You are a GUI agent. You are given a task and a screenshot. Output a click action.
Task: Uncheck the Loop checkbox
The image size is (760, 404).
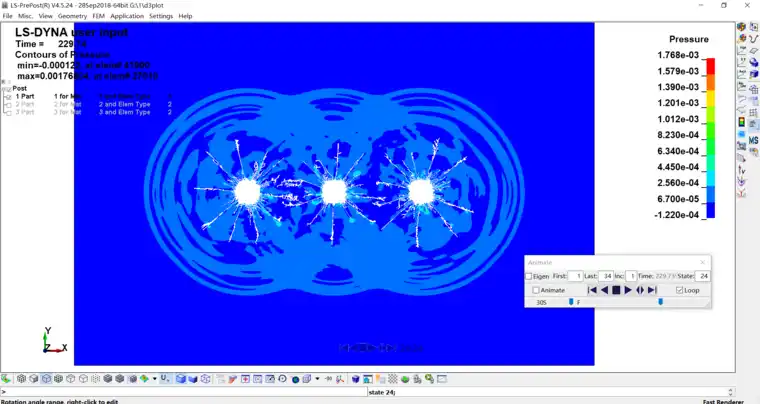680,290
